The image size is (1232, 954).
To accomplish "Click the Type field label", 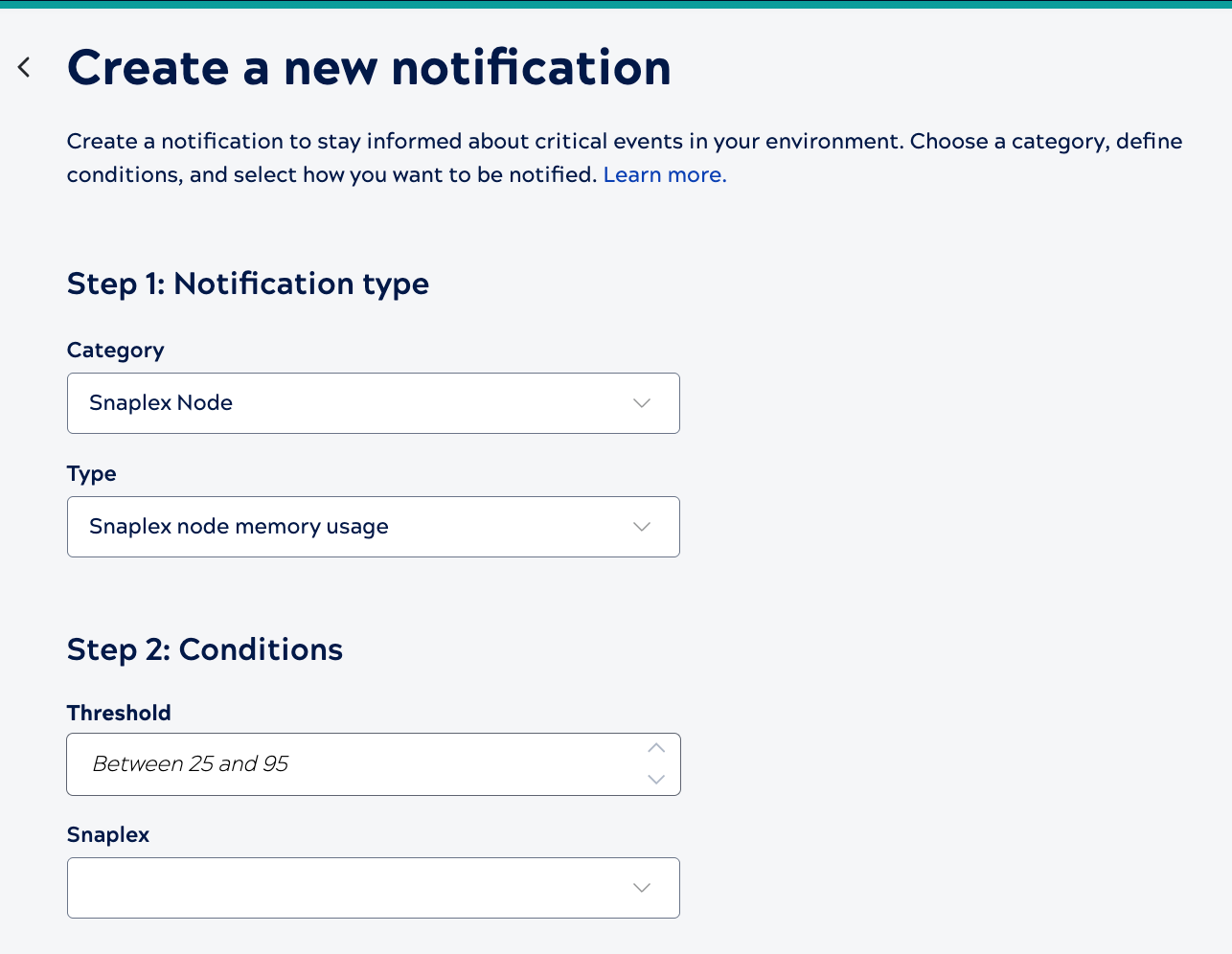I will point(92,474).
